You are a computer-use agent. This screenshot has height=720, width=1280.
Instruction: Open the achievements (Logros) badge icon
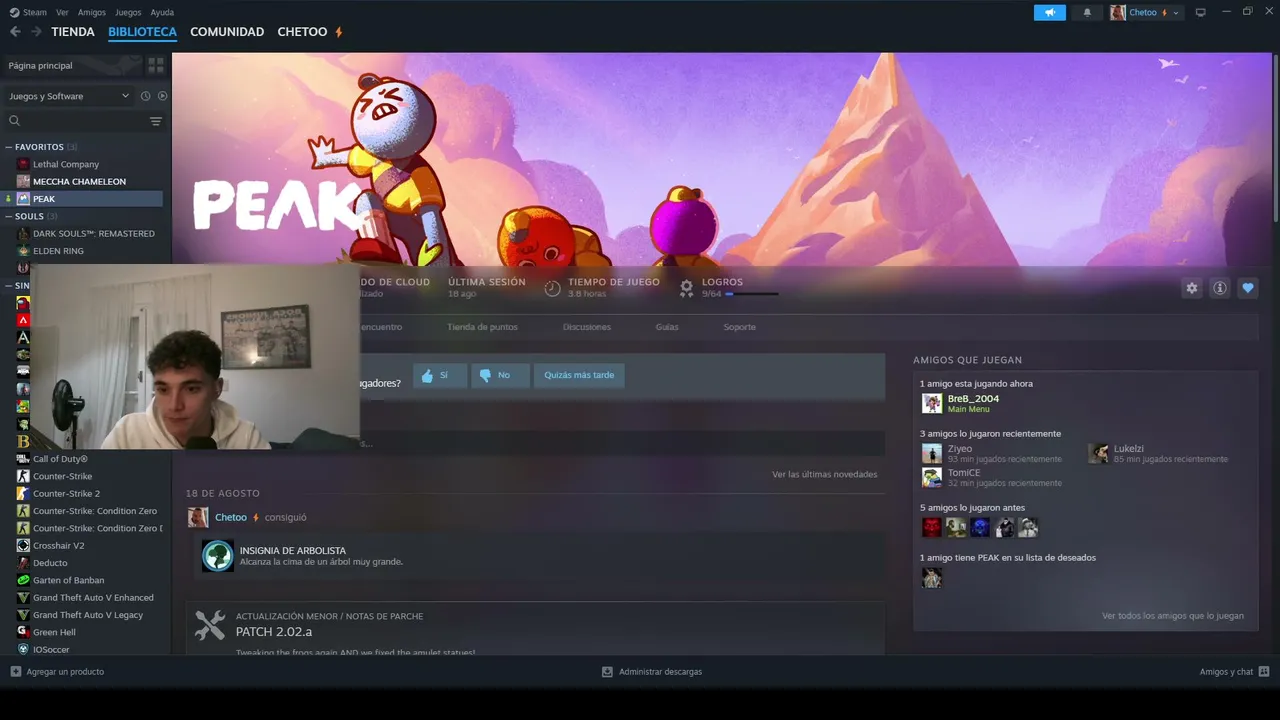(x=686, y=289)
